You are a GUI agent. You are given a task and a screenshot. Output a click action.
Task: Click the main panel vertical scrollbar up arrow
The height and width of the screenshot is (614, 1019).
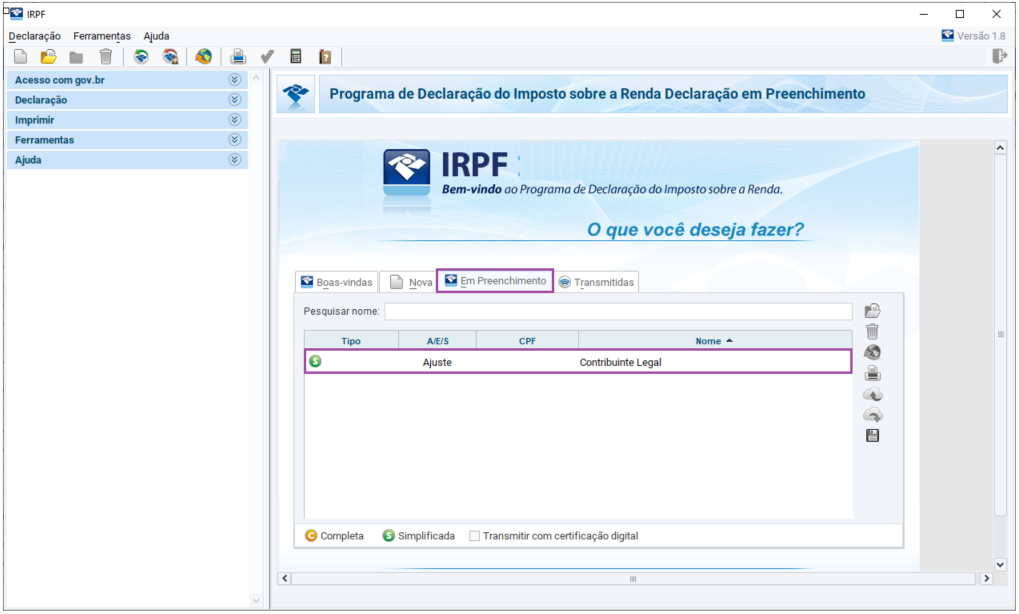point(1000,147)
